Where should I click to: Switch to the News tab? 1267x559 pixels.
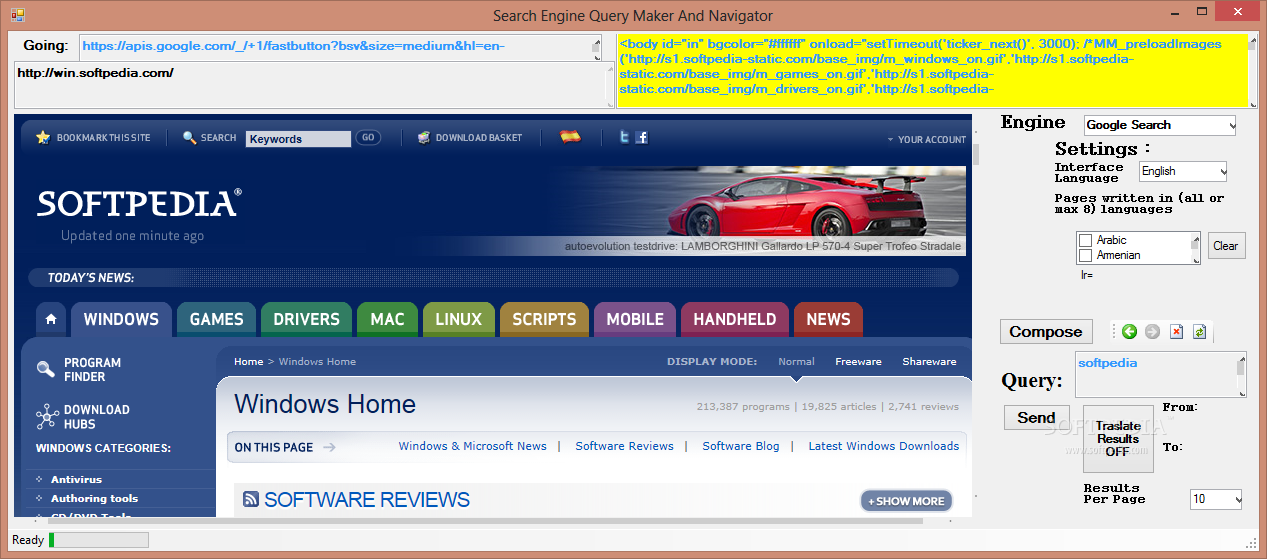(x=828, y=320)
